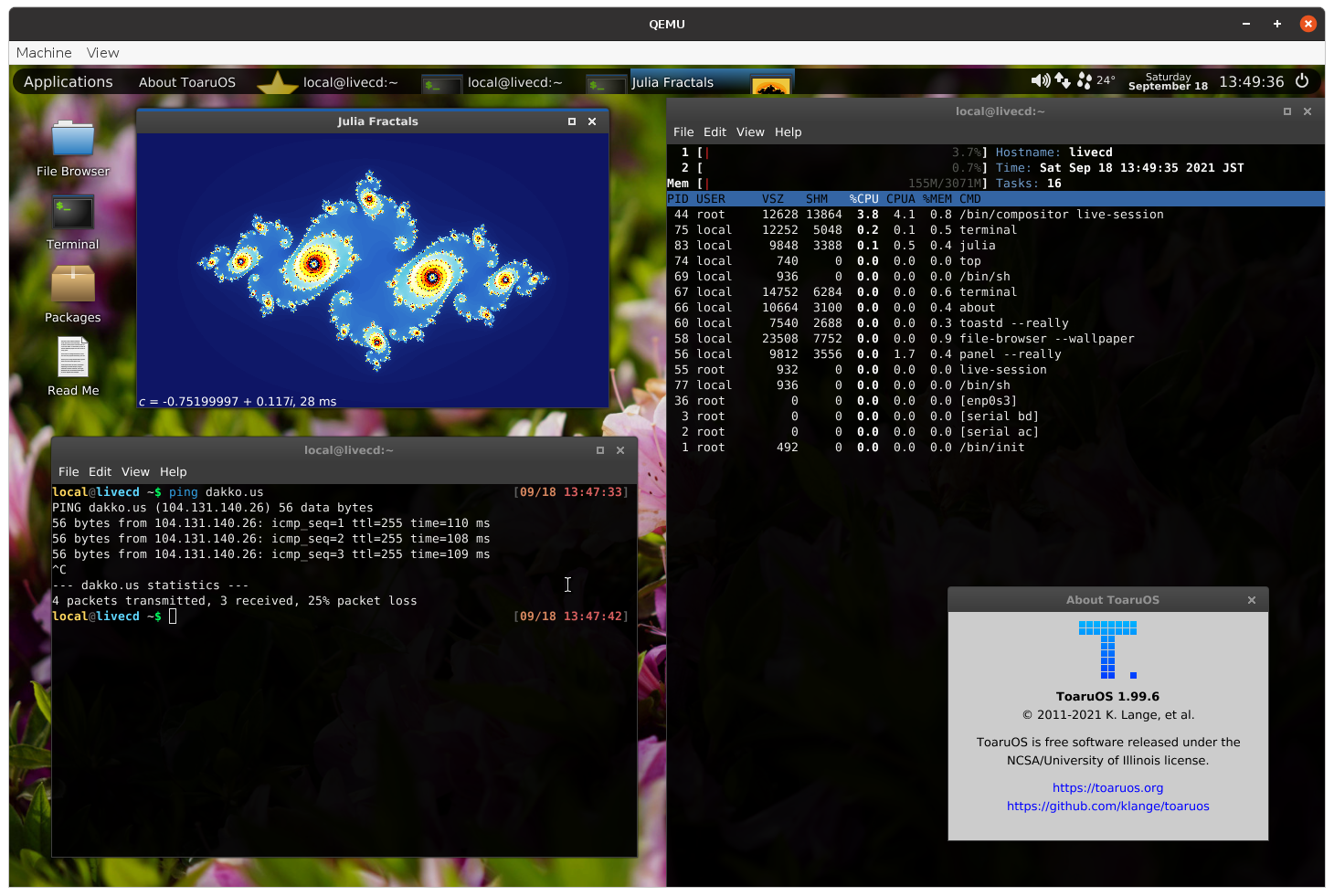Click the %CPU column header in top
This screenshot has width=1334, height=896.
pyautogui.click(x=863, y=199)
